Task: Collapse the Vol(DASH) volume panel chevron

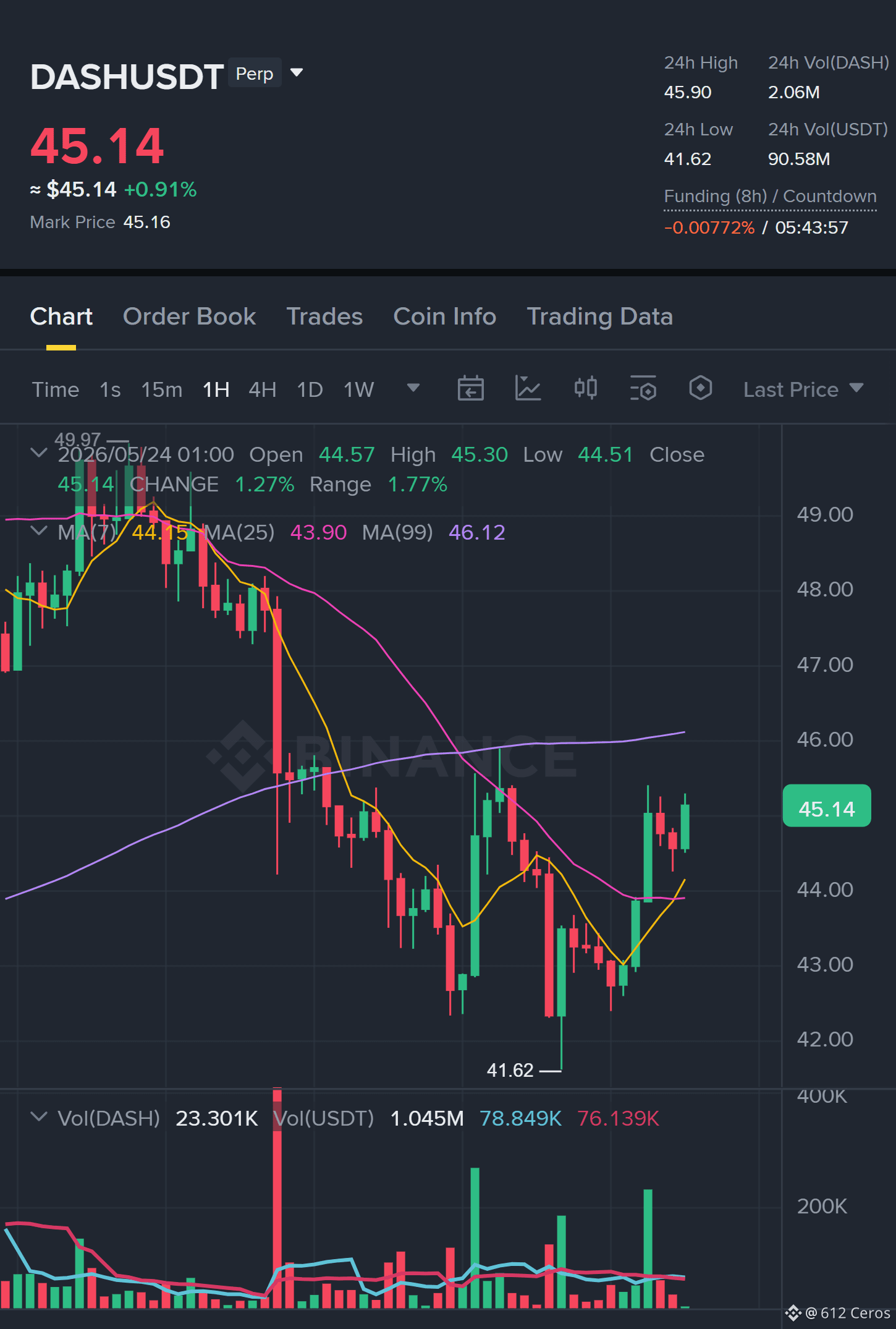Action: [x=39, y=1117]
